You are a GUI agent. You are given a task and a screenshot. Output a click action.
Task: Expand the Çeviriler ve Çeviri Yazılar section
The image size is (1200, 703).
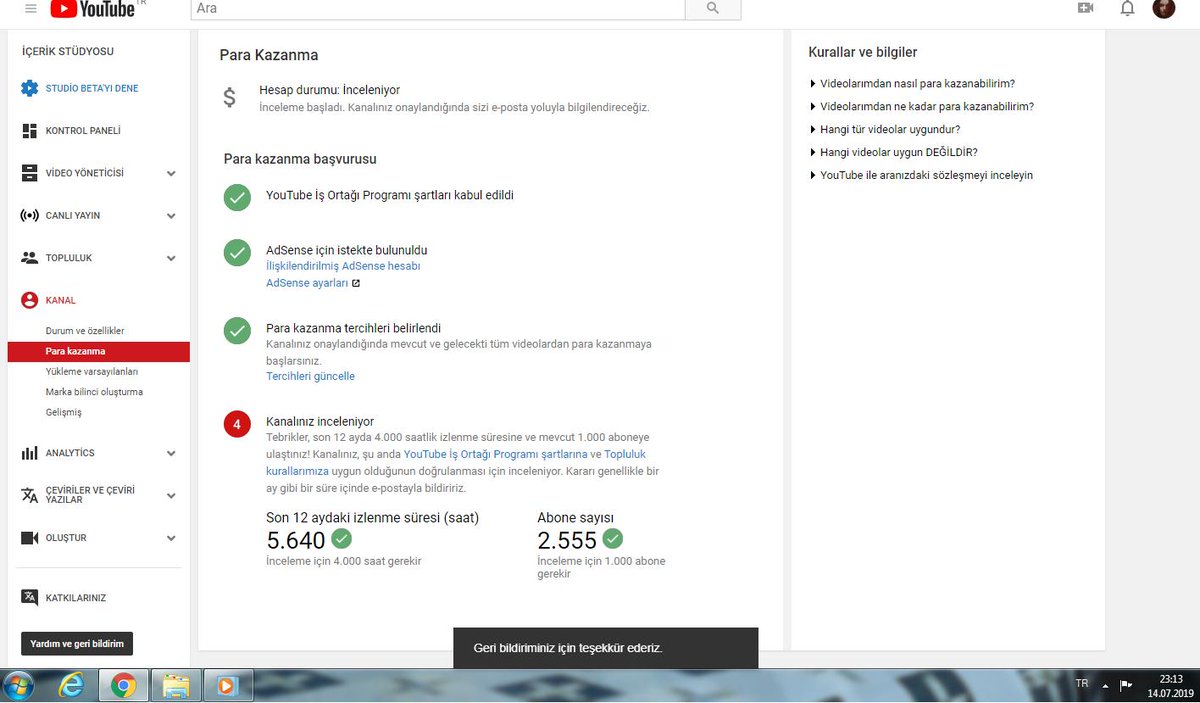pyautogui.click(x=171, y=496)
